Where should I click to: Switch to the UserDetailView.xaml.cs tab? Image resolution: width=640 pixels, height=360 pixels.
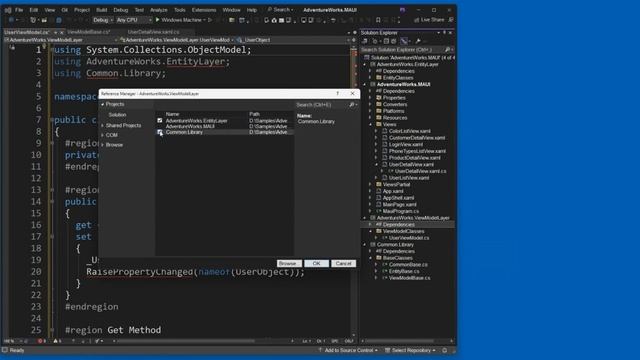(x=153, y=32)
